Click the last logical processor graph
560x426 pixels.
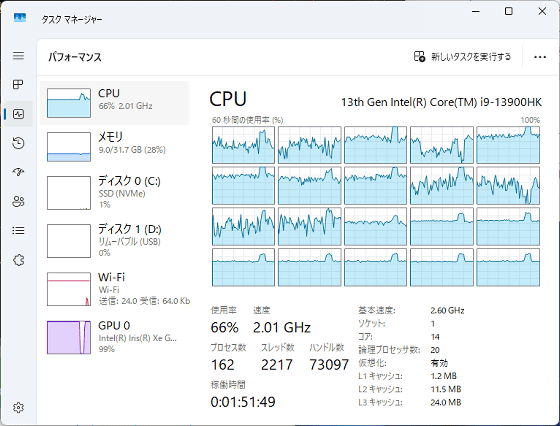[508, 267]
